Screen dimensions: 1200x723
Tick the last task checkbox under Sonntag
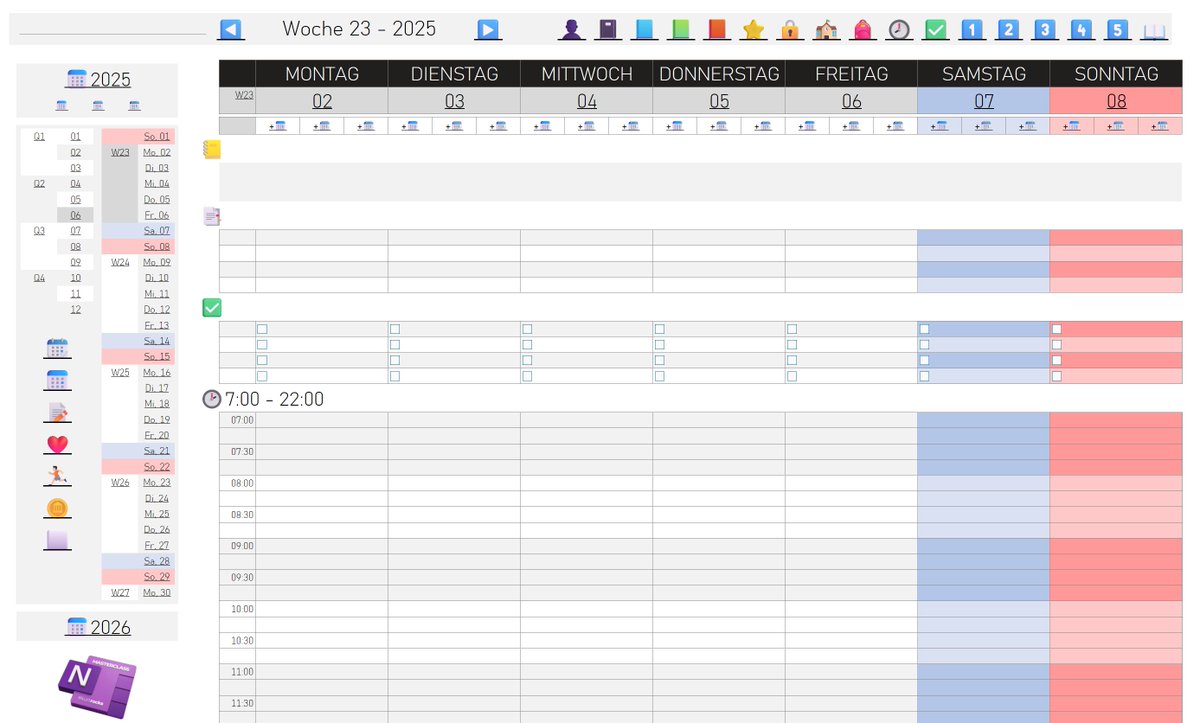pyautogui.click(x=1057, y=376)
